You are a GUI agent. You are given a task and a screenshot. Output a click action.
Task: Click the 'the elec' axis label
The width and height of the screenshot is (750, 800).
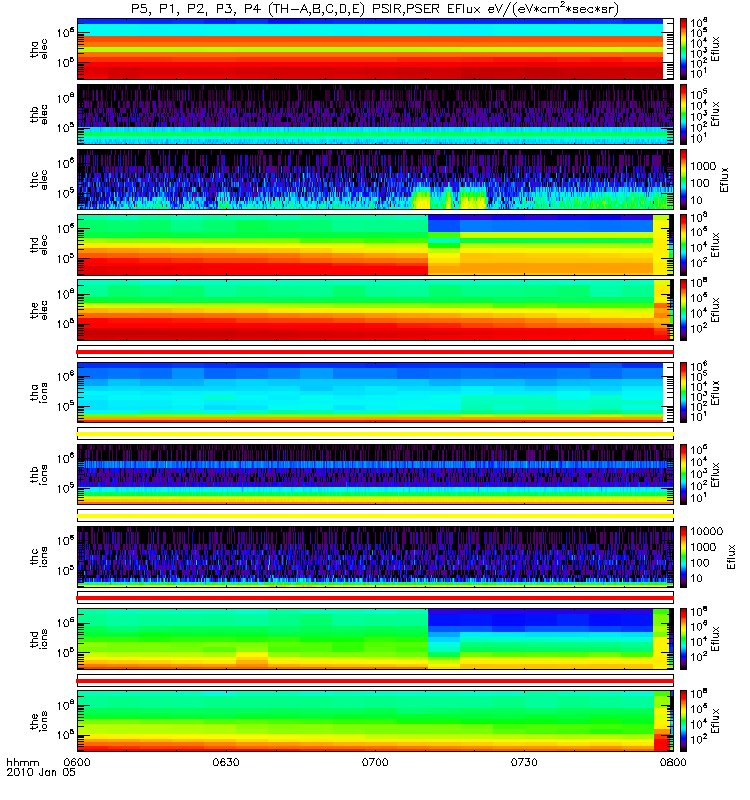39,310
